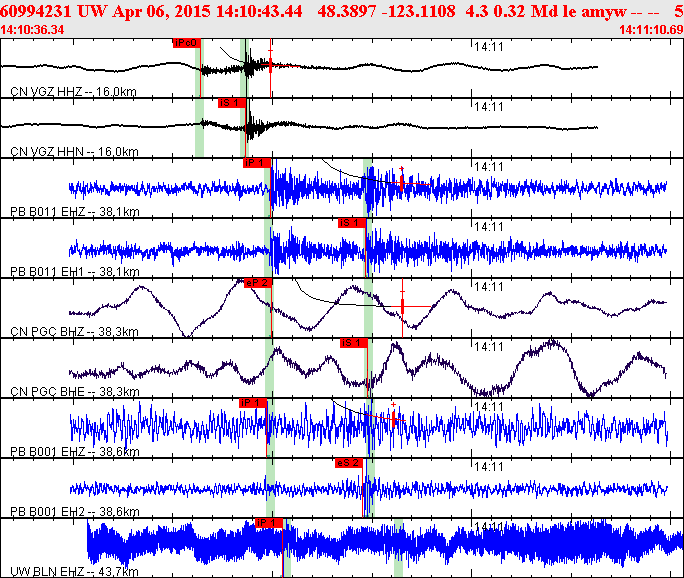This screenshot has height=578, width=684.
Task: Click the PB B011 EHZ 38.1km channel label
Action: click(75, 212)
